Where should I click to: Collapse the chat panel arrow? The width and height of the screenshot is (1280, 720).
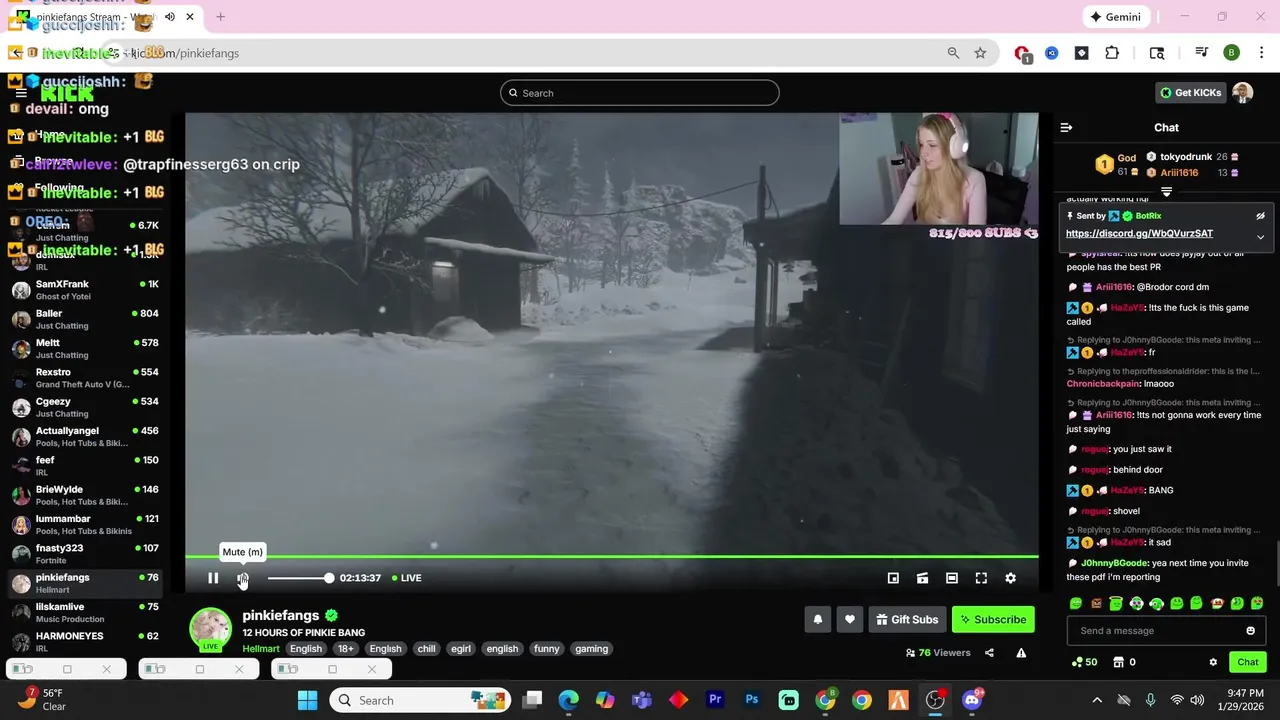pos(1066,128)
